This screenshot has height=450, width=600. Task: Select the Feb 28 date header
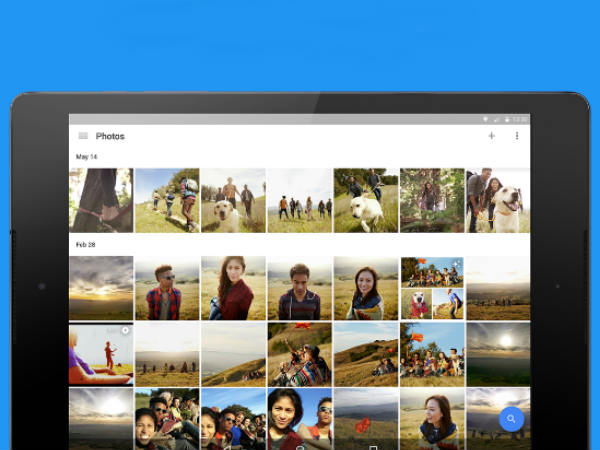coord(87,244)
